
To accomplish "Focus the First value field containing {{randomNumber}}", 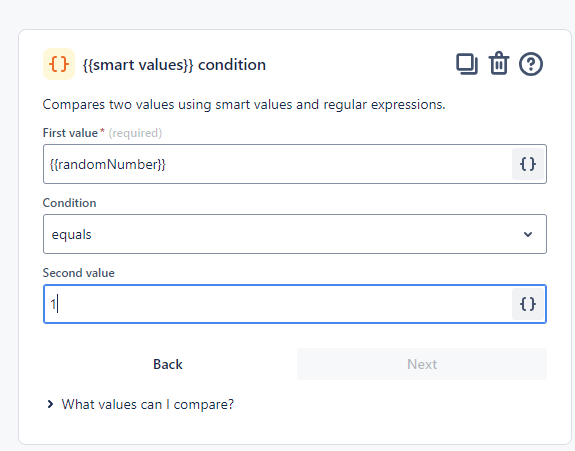I will tap(278, 164).
